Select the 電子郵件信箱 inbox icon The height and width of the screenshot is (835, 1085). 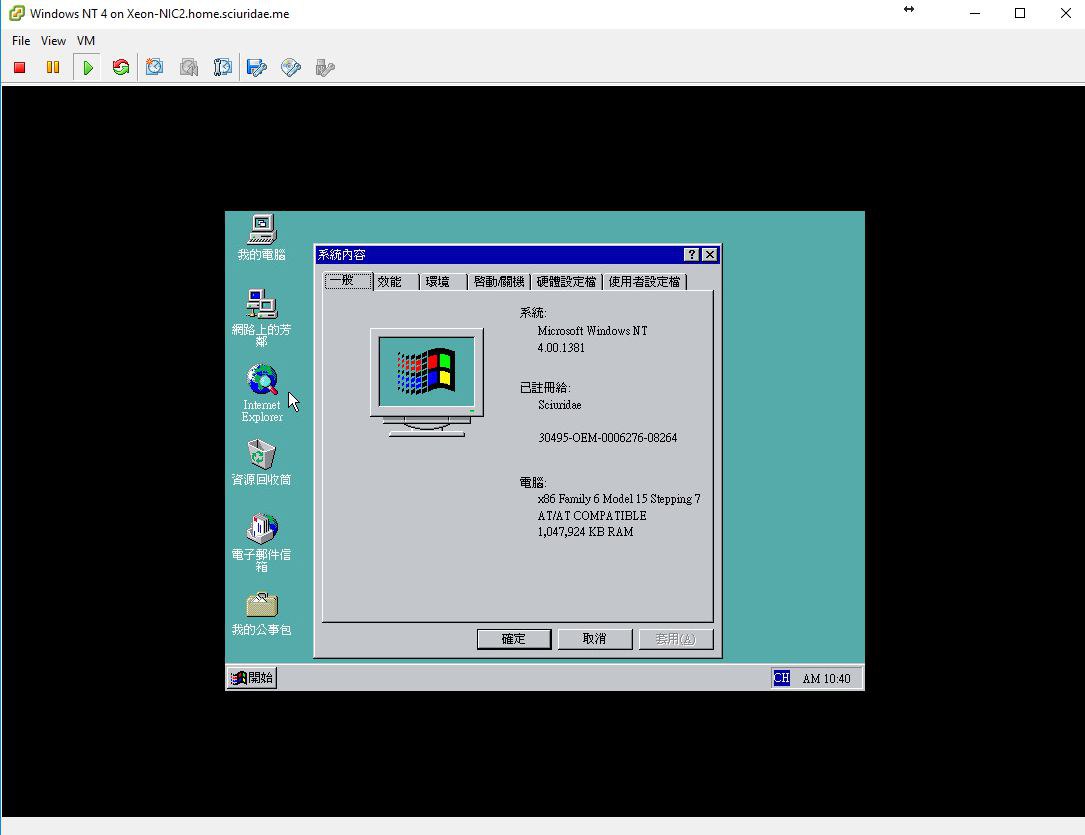coord(262,542)
